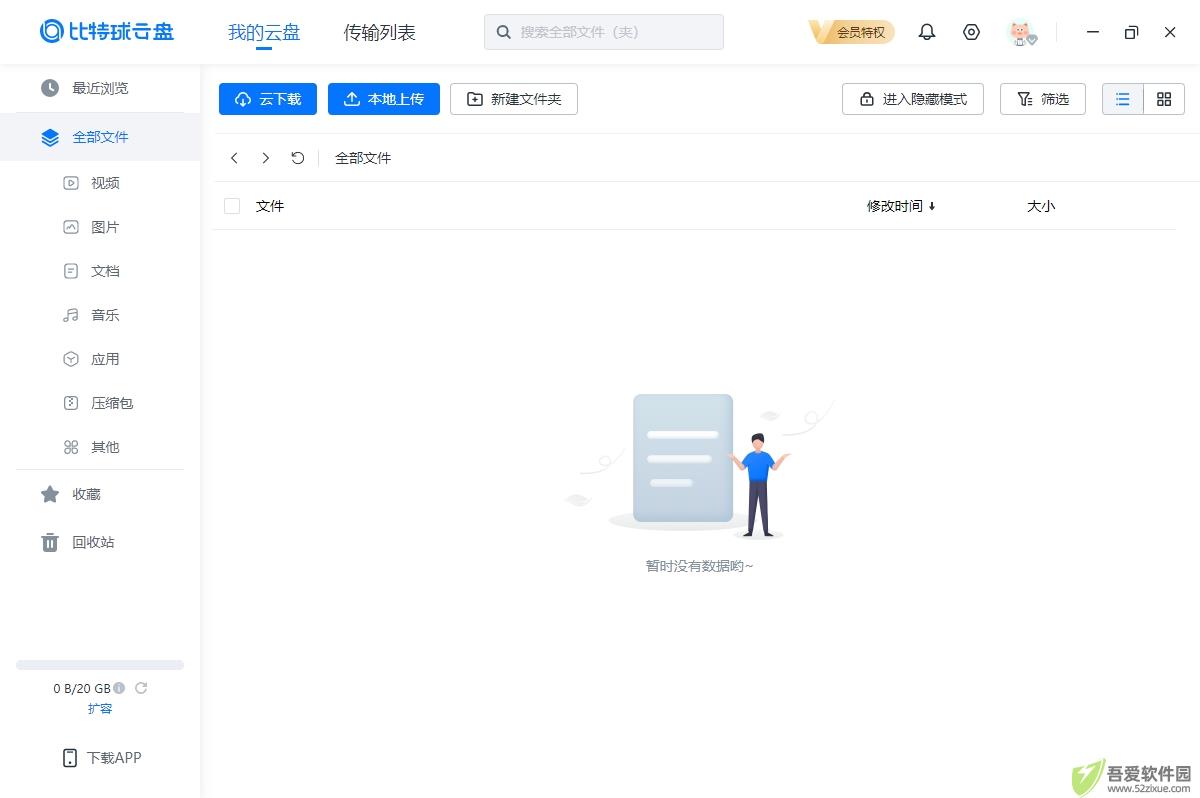Click the 文件 column header
Screen dimensions: 1200x798
[x=270, y=206]
